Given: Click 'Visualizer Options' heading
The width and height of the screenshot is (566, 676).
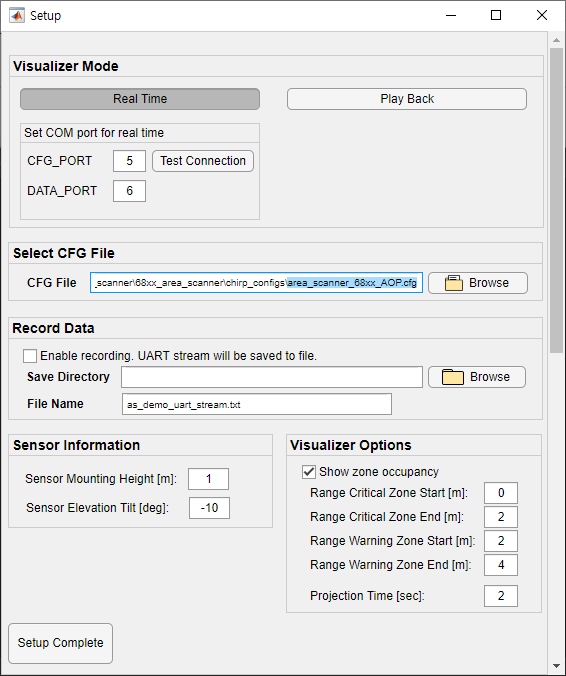Looking at the screenshot, I should [x=350, y=445].
